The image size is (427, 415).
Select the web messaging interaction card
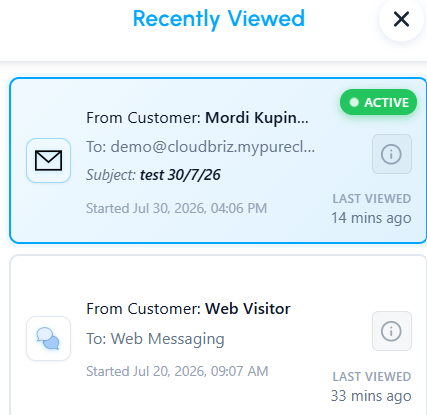(x=218, y=335)
